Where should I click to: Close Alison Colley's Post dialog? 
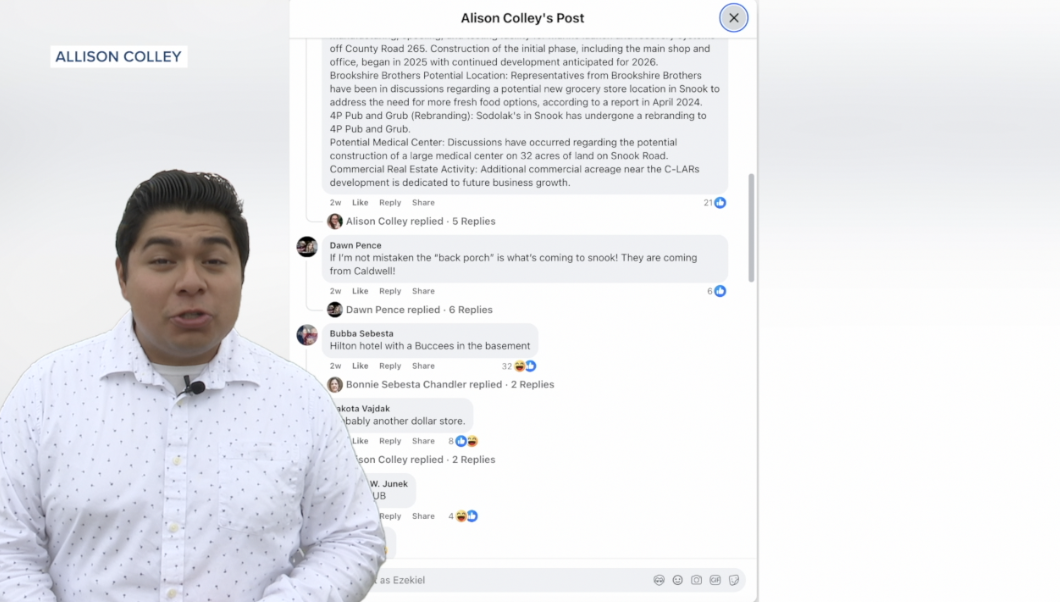733,18
